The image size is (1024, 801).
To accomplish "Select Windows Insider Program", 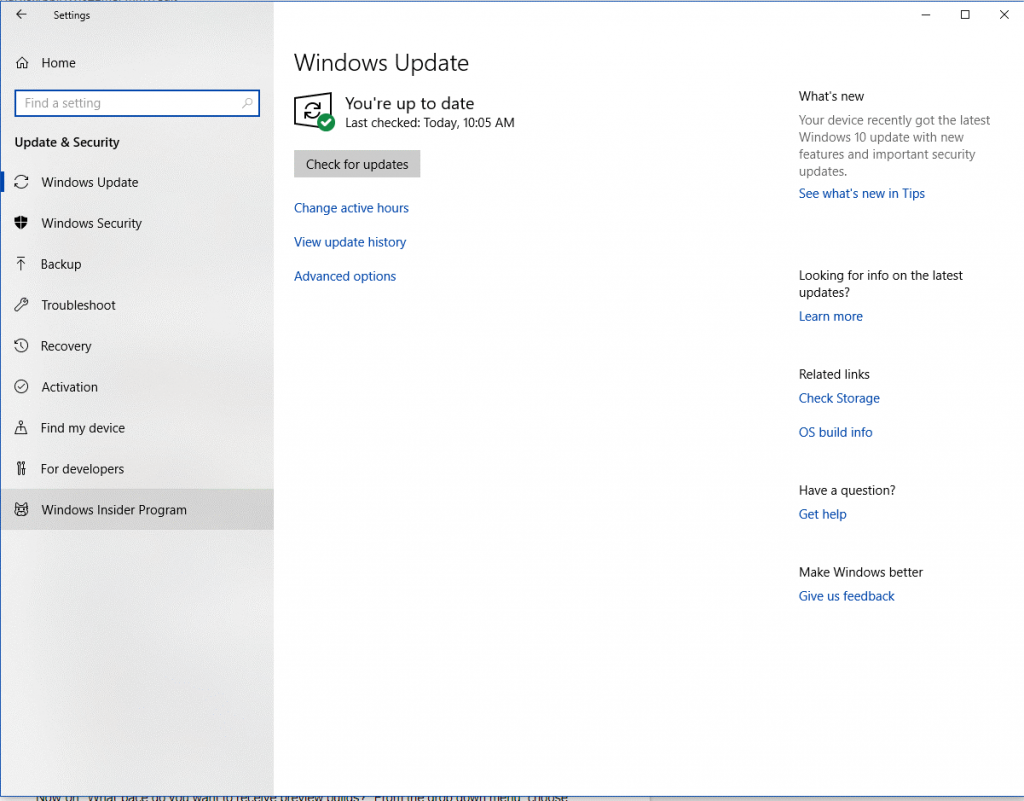I will pos(137,509).
